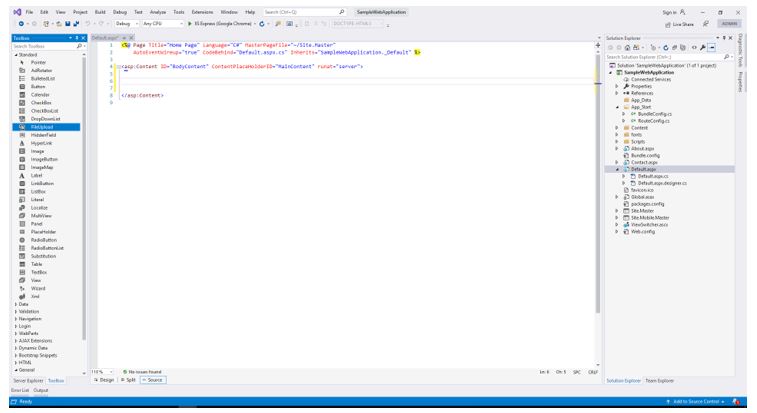Expand the AJAX Extensions toolbox group
The height and width of the screenshot is (413, 757).
[16, 341]
